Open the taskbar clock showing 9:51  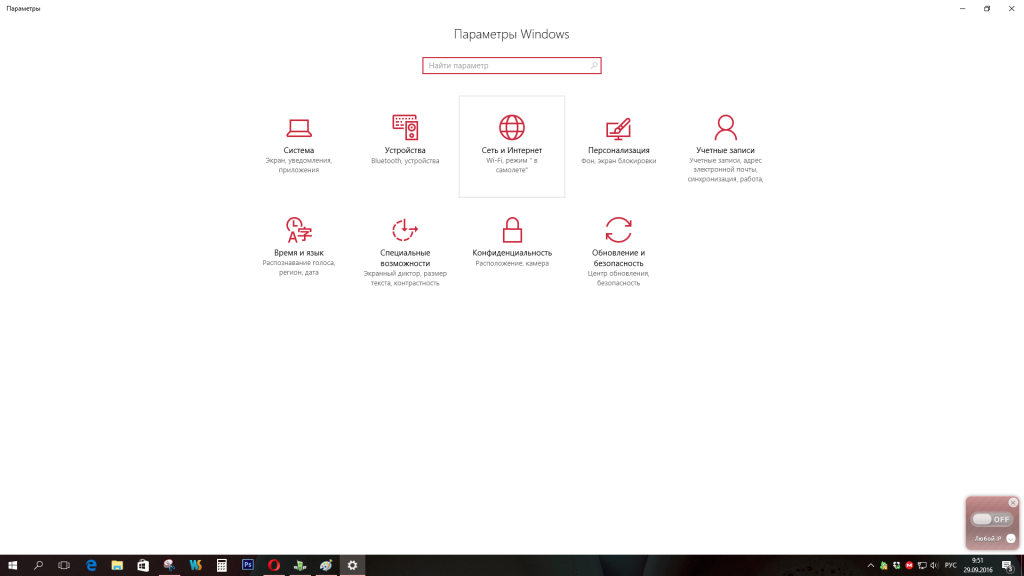(x=978, y=566)
